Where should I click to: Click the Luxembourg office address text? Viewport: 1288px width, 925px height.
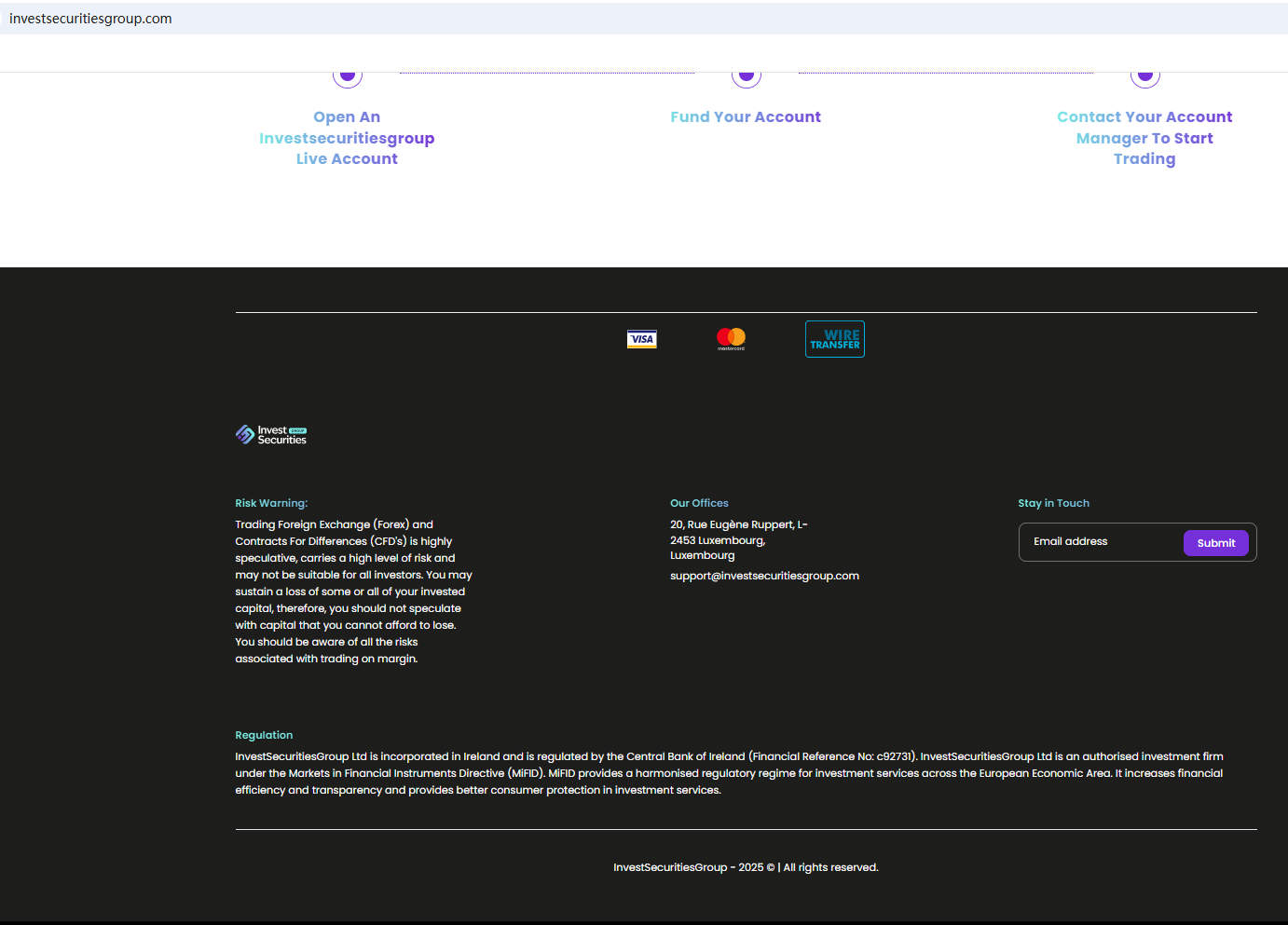click(x=738, y=540)
